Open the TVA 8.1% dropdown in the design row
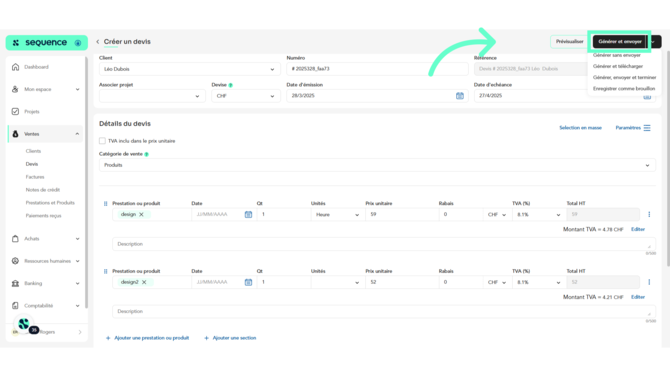This screenshot has height=377, width=670. click(539, 215)
